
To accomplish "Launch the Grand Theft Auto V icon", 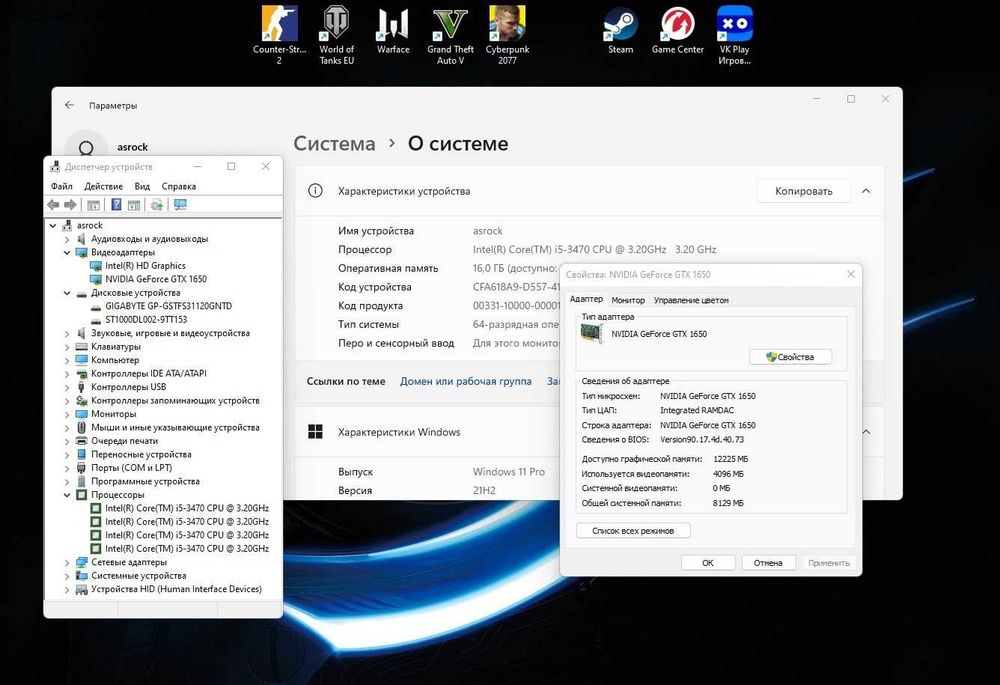I will (450, 34).
